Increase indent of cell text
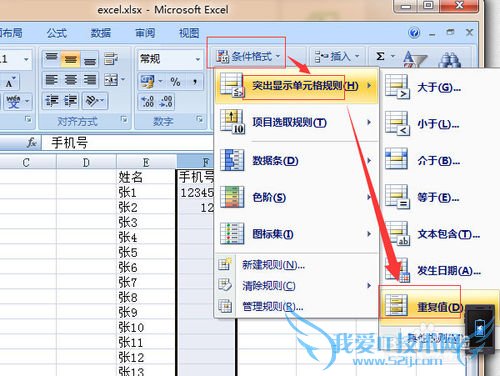This screenshot has width=500, height=376. [70, 101]
